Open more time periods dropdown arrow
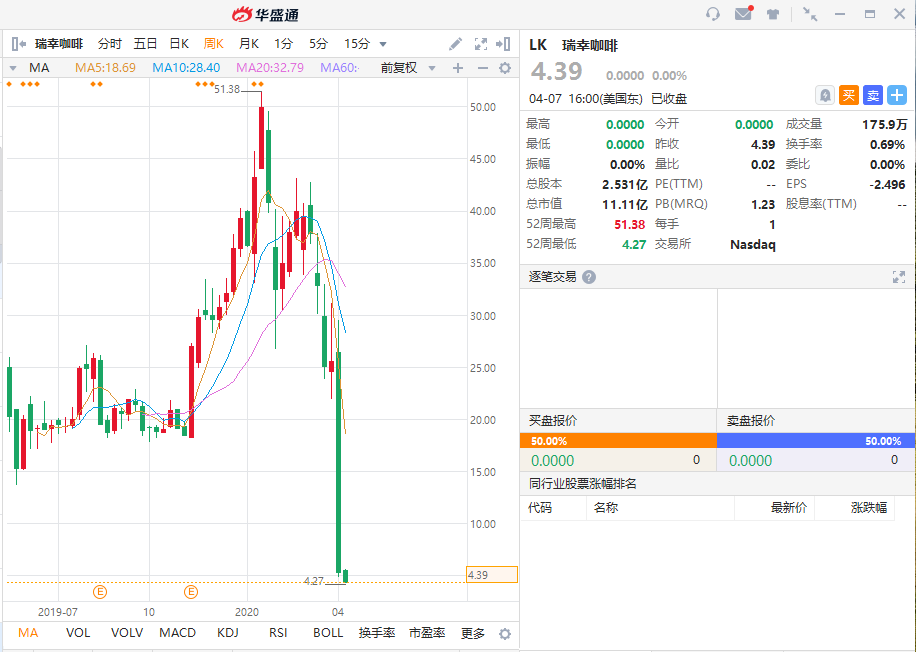 pos(383,44)
